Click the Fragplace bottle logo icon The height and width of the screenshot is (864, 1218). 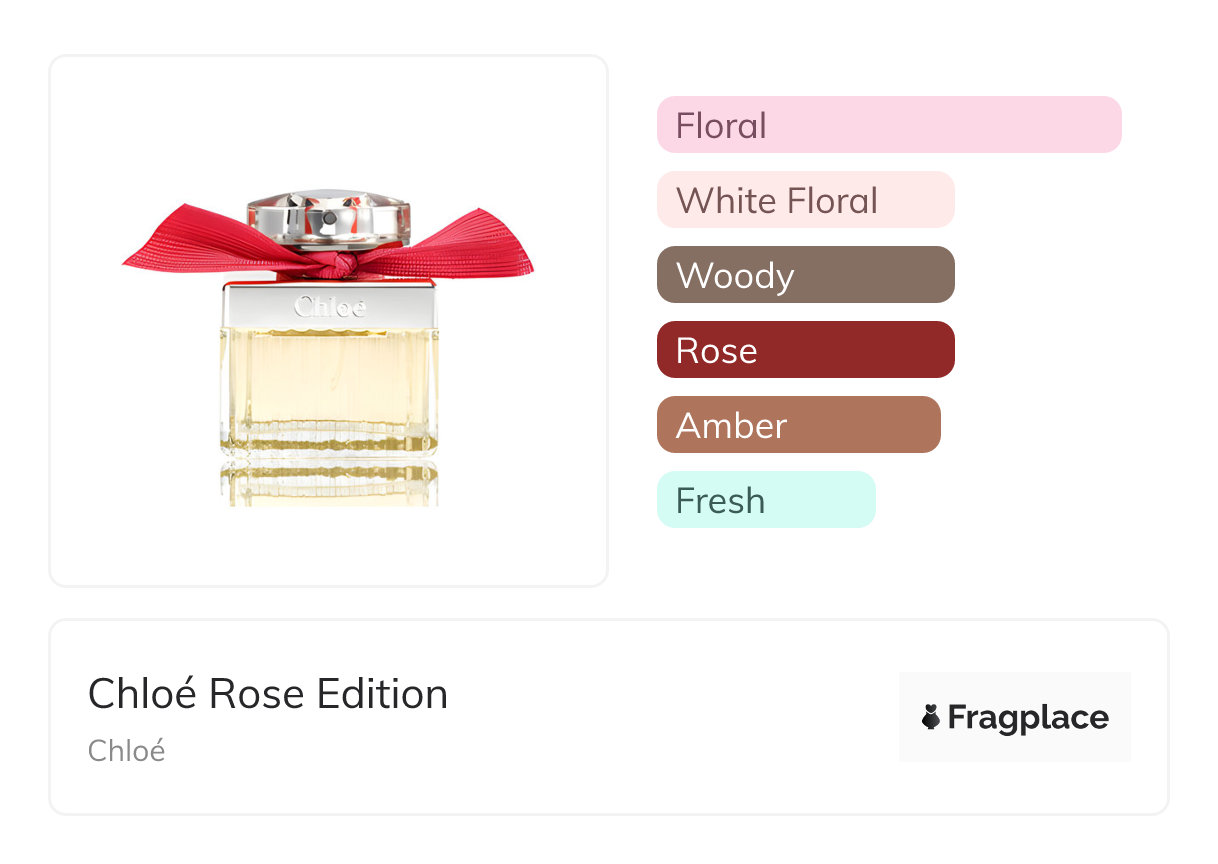(x=931, y=717)
